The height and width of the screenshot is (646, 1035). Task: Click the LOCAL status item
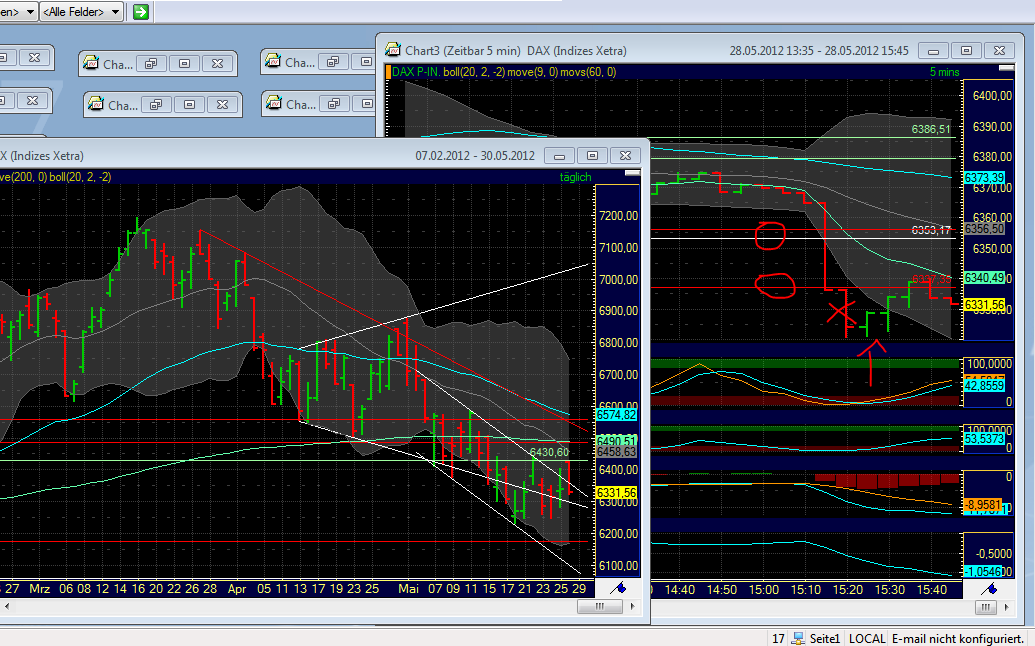point(866,638)
